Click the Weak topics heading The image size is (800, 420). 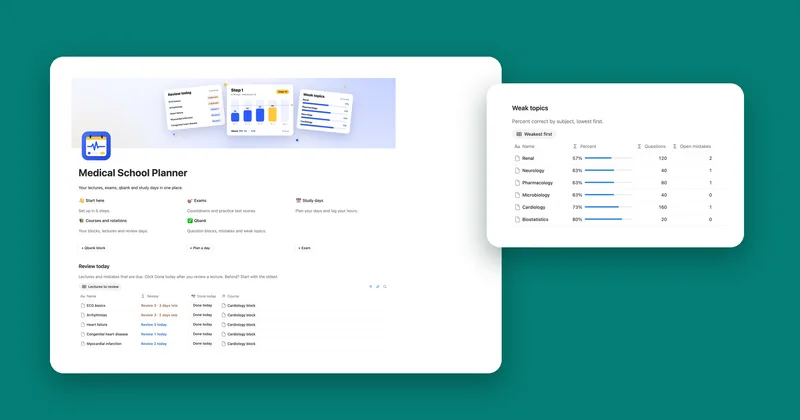(530, 108)
